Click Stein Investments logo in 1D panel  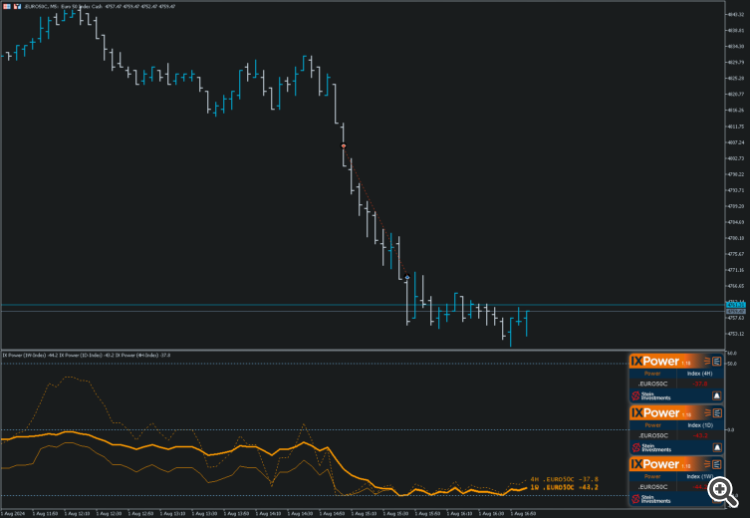click(x=651, y=447)
